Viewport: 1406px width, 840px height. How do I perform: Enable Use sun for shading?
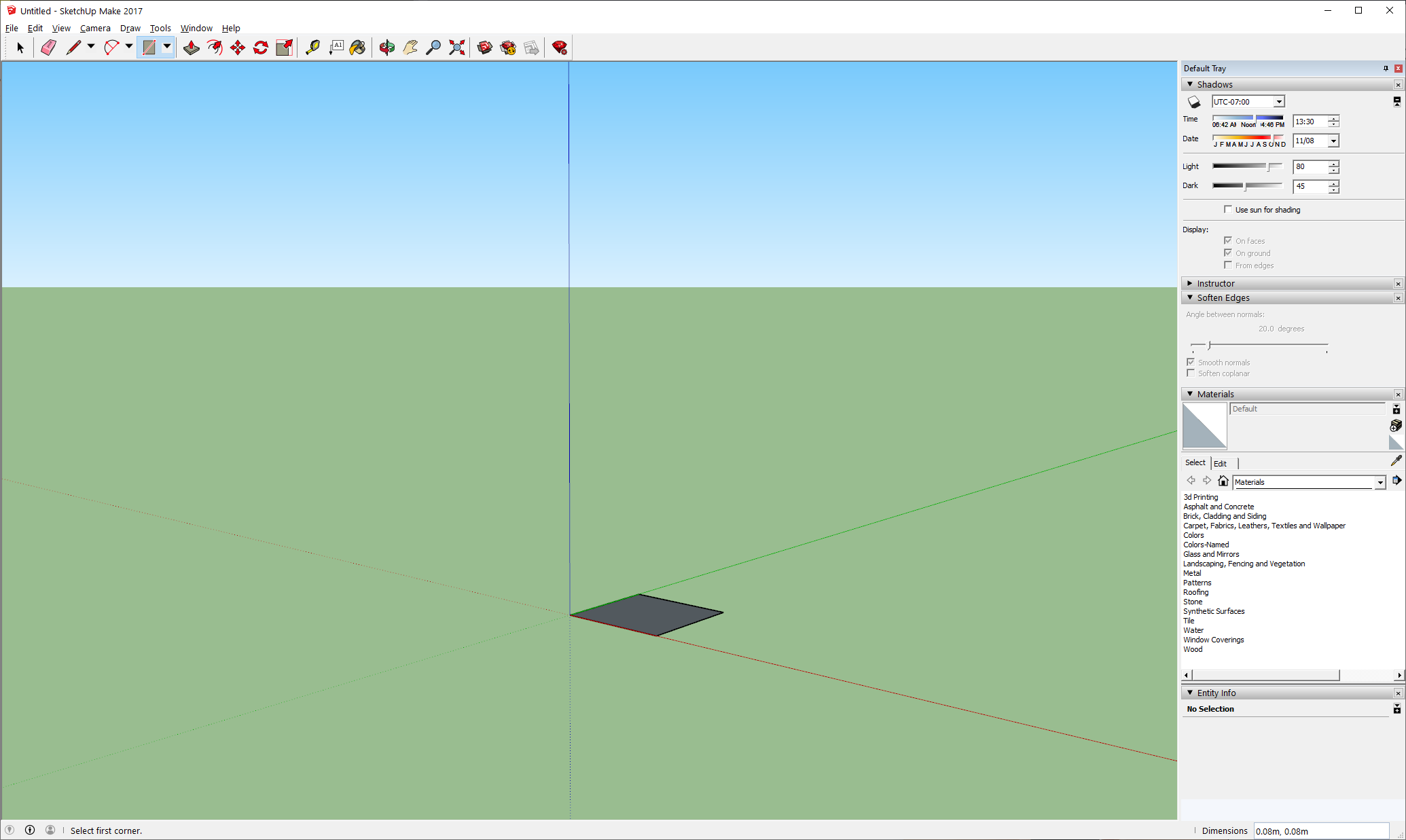pyautogui.click(x=1228, y=209)
